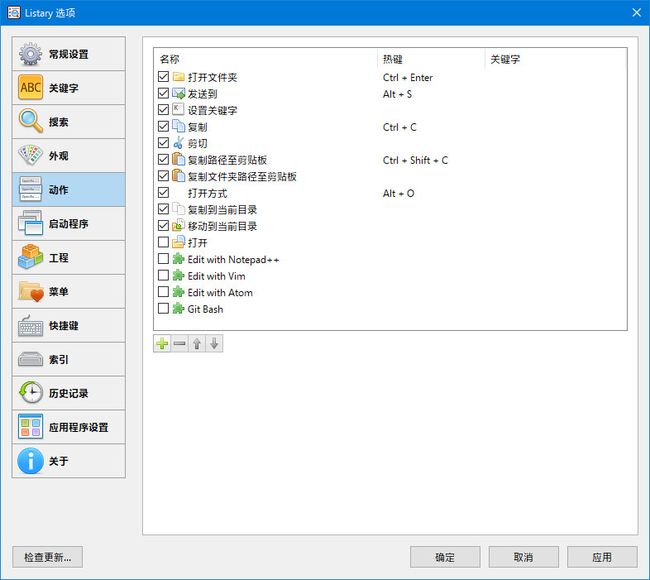Viewport: 650px width, 580px height.
Task: Click the move-up arrow icon
Action: tap(197, 344)
